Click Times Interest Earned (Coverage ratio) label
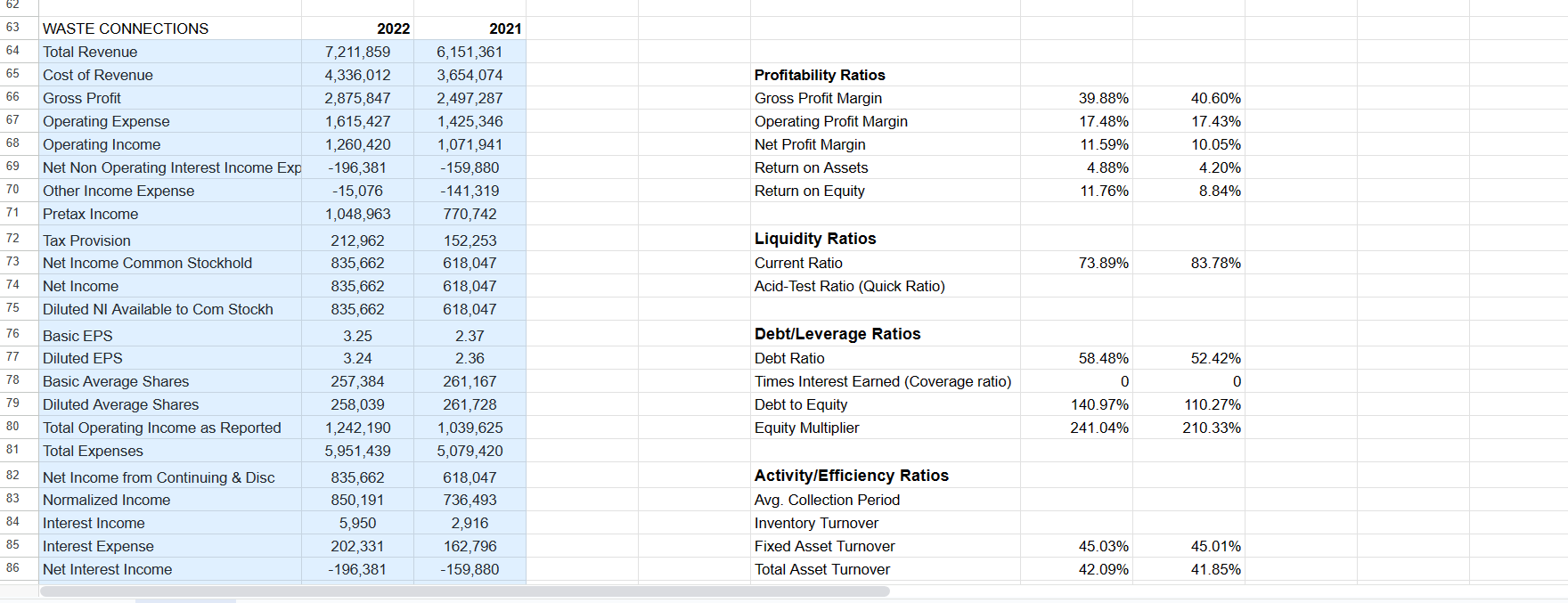Viewport: 1568px width, 603px height. (883, 381)
